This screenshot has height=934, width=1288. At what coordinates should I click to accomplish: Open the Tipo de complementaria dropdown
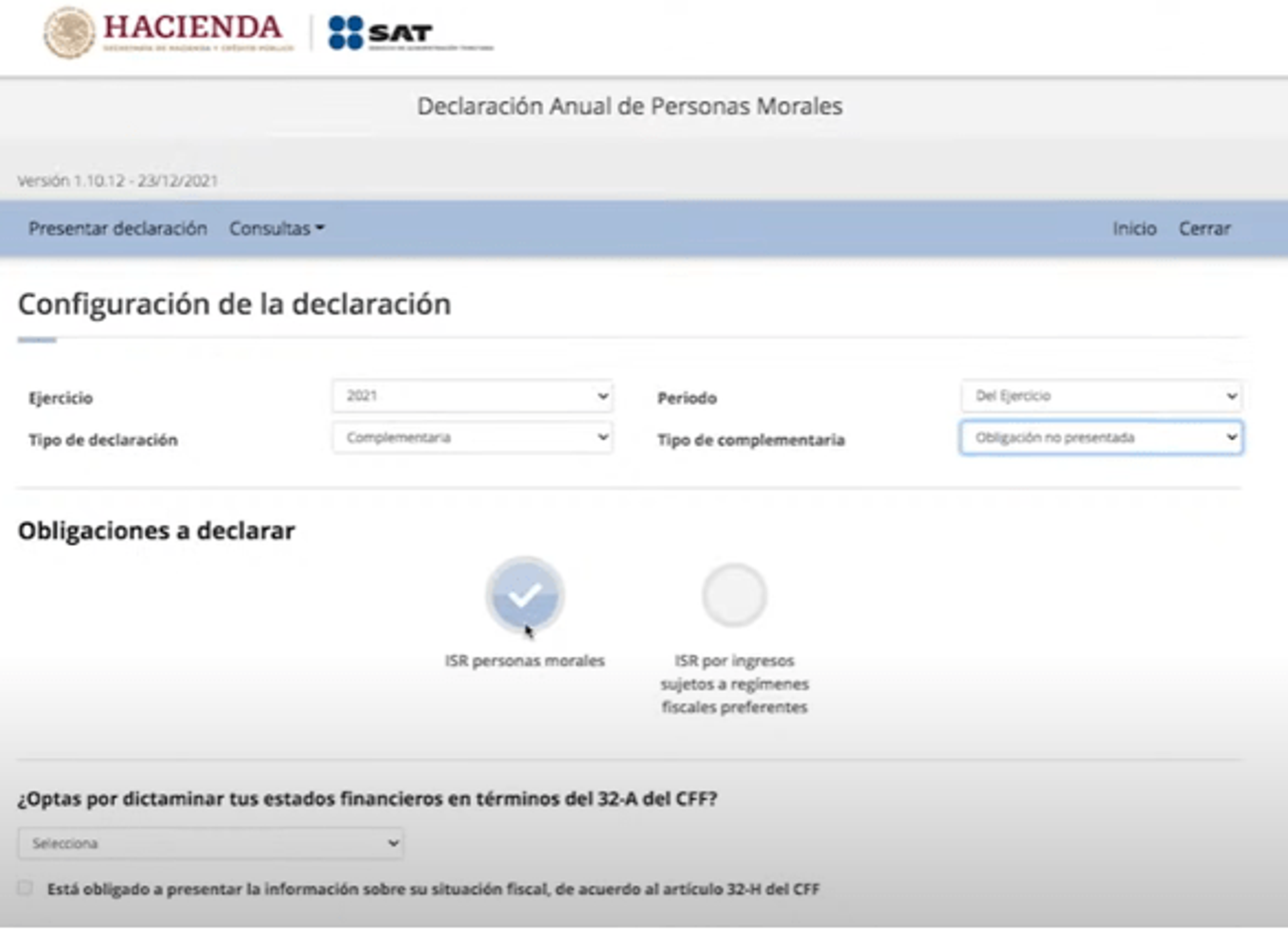(x=1101, y=437)
